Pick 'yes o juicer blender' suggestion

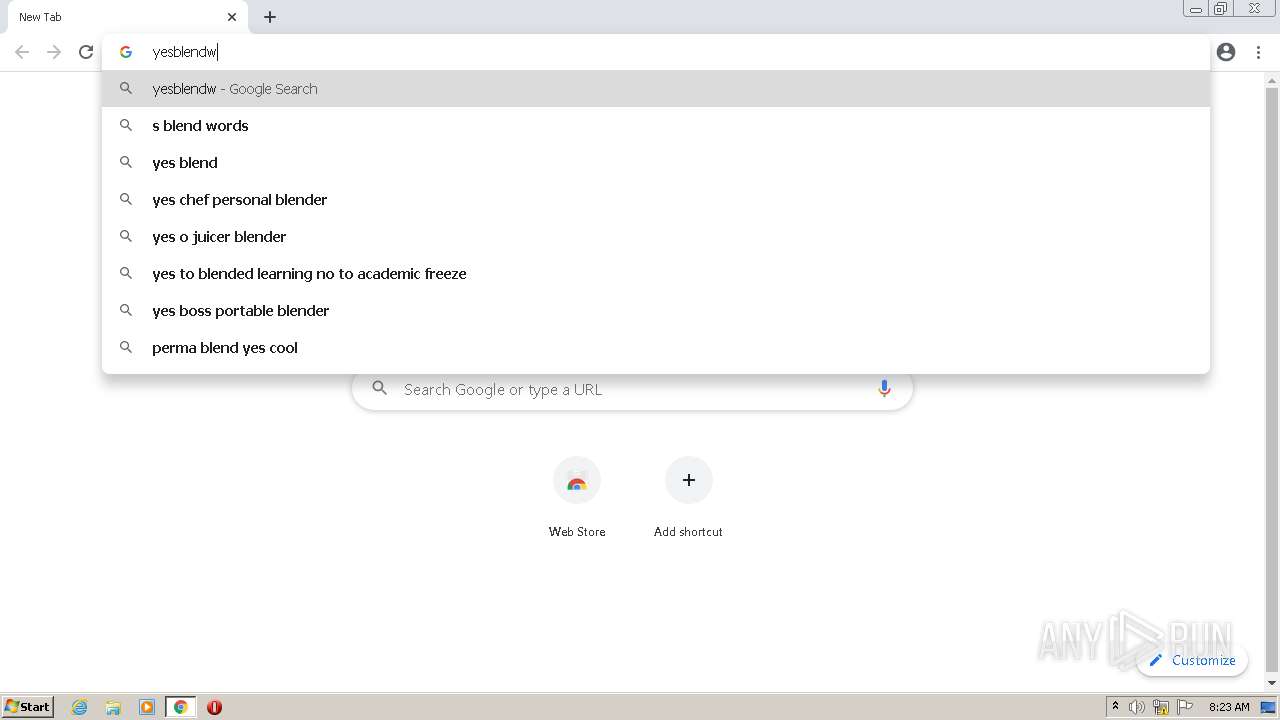[x=656, y=237]
